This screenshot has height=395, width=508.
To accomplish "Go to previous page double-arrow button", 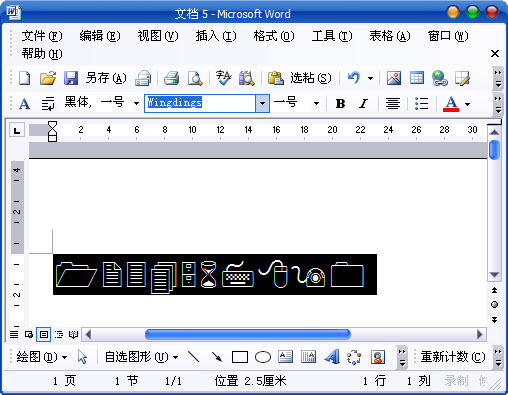I will tap(494, 290).
